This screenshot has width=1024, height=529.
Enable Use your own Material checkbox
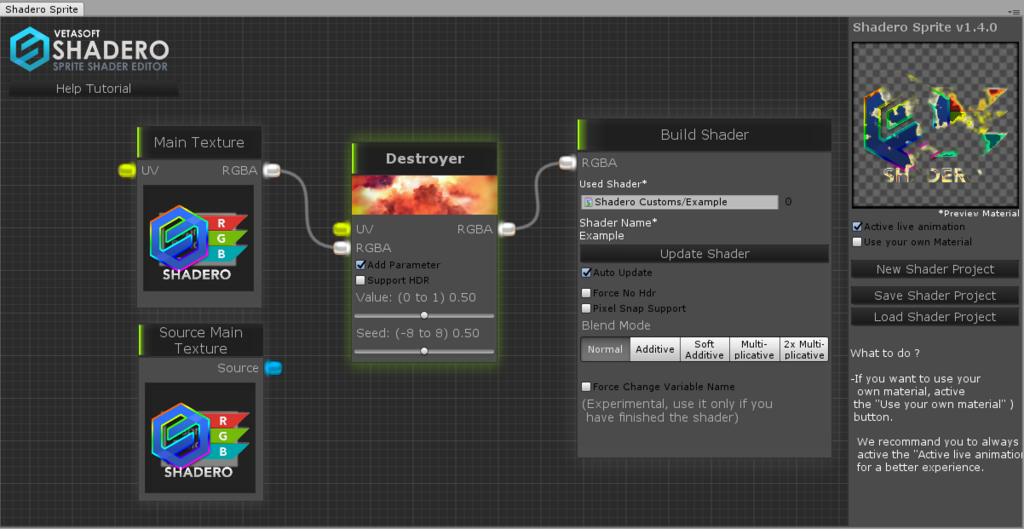(x=857, y=242)
